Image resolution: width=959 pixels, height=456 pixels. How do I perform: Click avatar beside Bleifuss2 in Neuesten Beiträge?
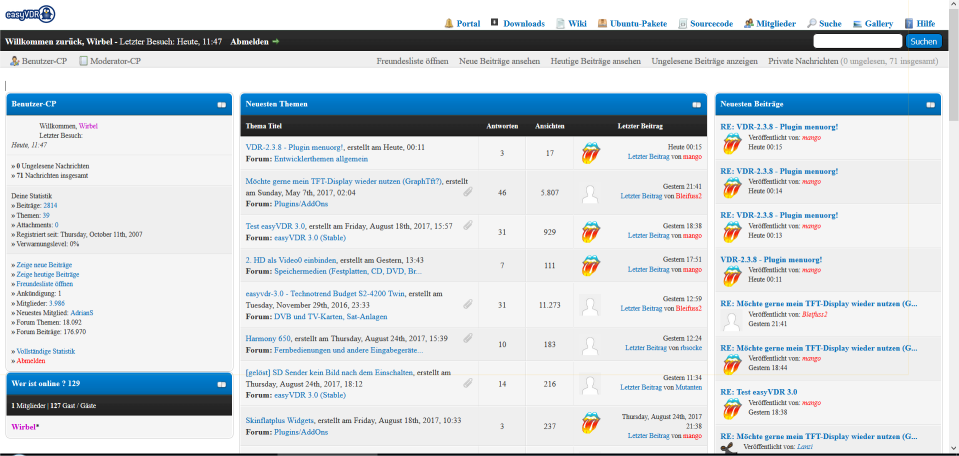(x=731, y=321)
